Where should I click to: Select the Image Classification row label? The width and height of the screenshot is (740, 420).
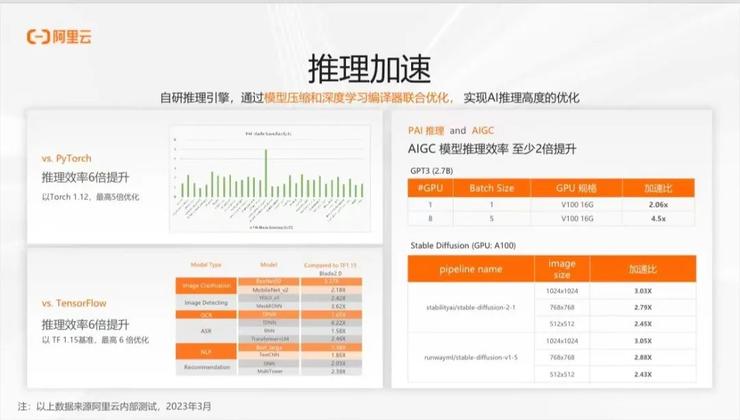(205, 286)
